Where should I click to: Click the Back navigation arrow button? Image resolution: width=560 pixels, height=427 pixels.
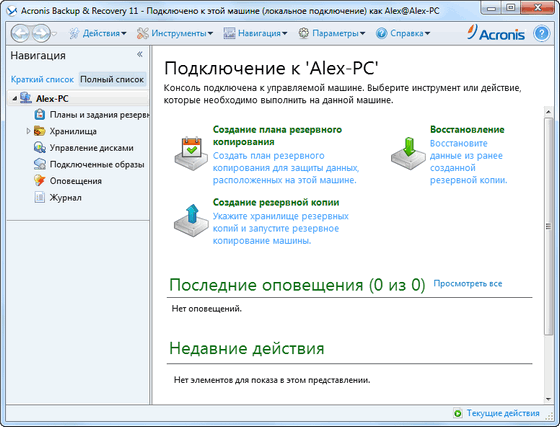pos(20,34)
